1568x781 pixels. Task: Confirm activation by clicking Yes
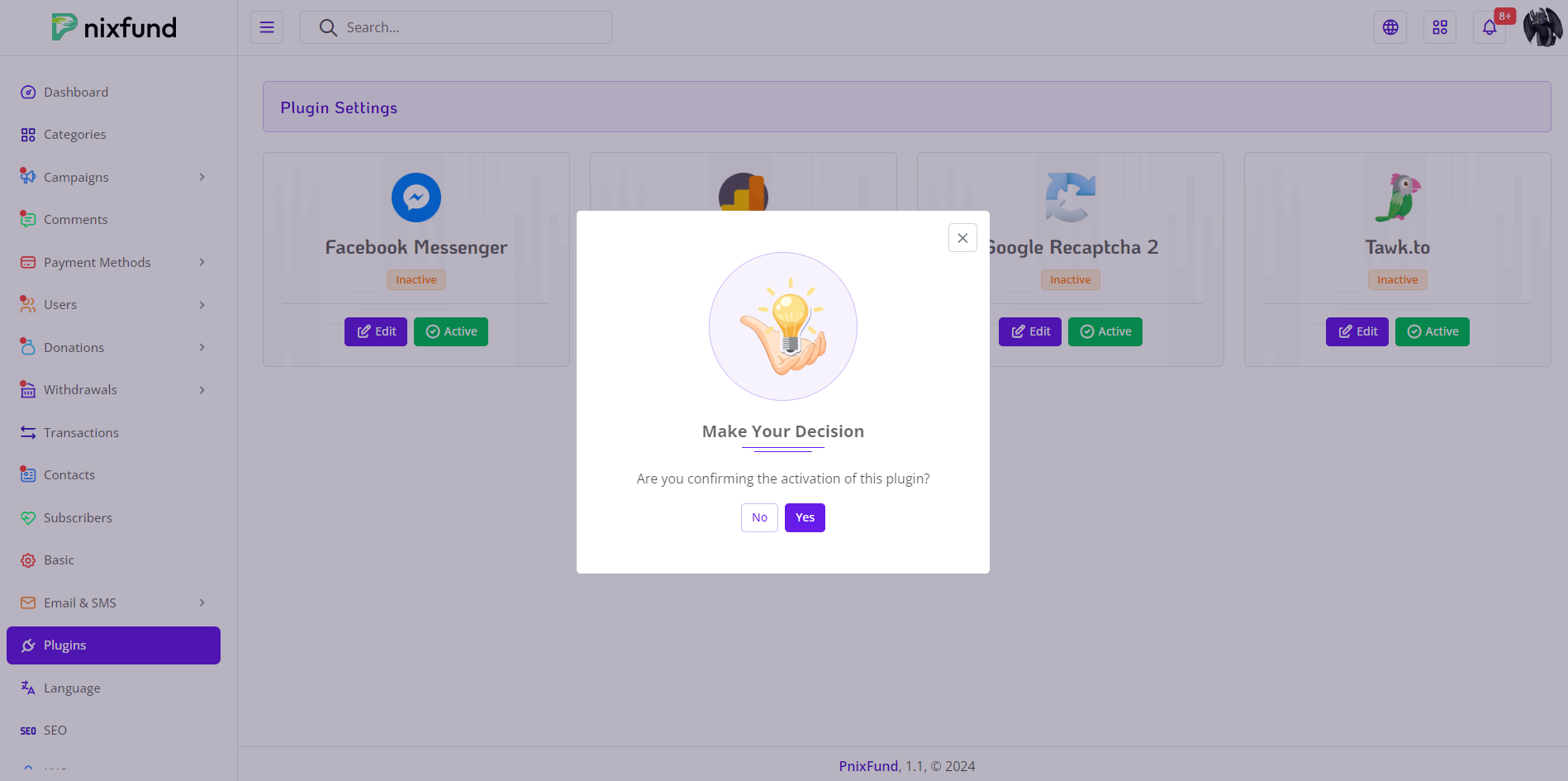805,517
